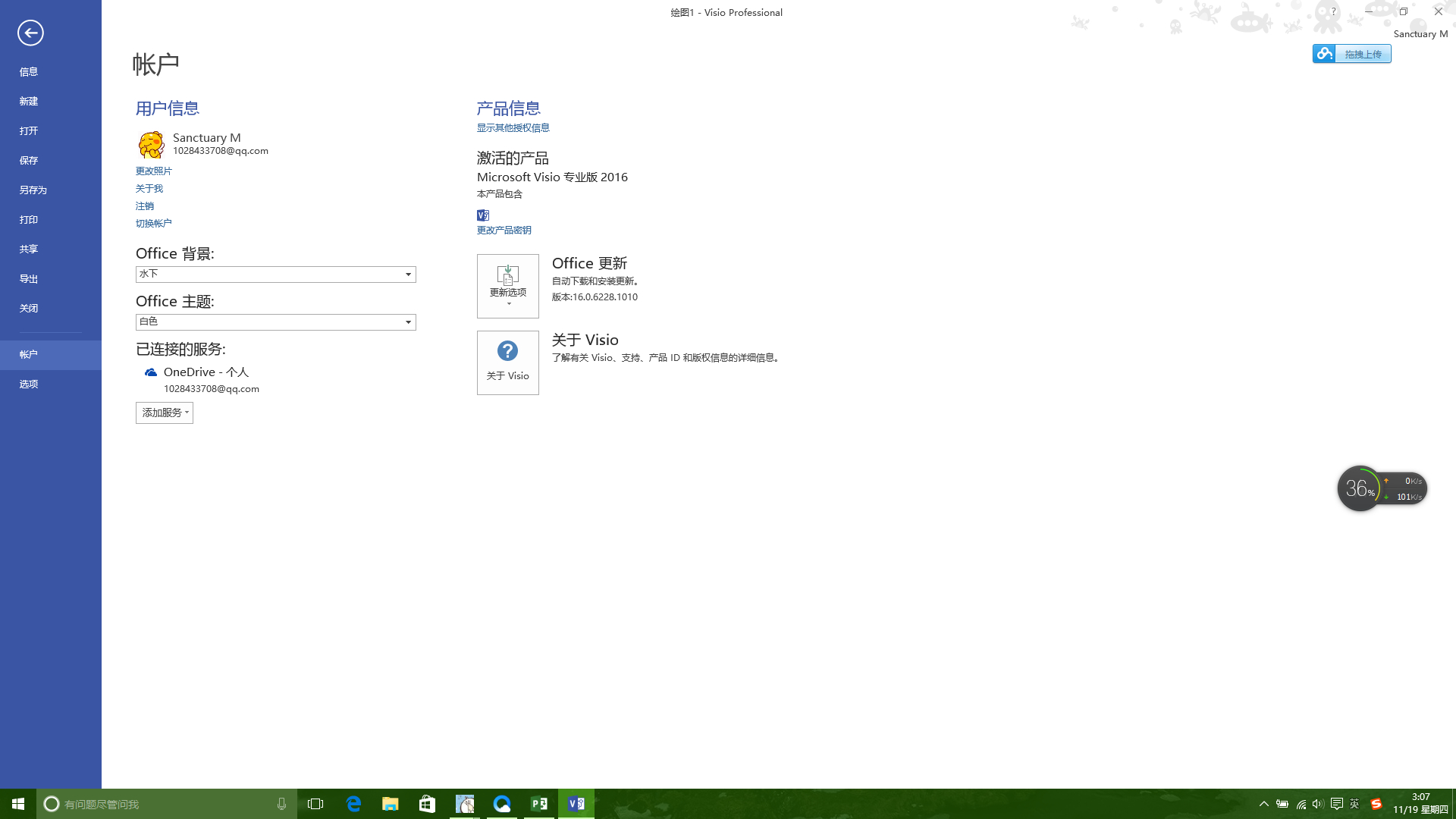Viewport: 1456px width, 819px height.
Task: Open the Action Center notification icon
Action: (1337, 804)
